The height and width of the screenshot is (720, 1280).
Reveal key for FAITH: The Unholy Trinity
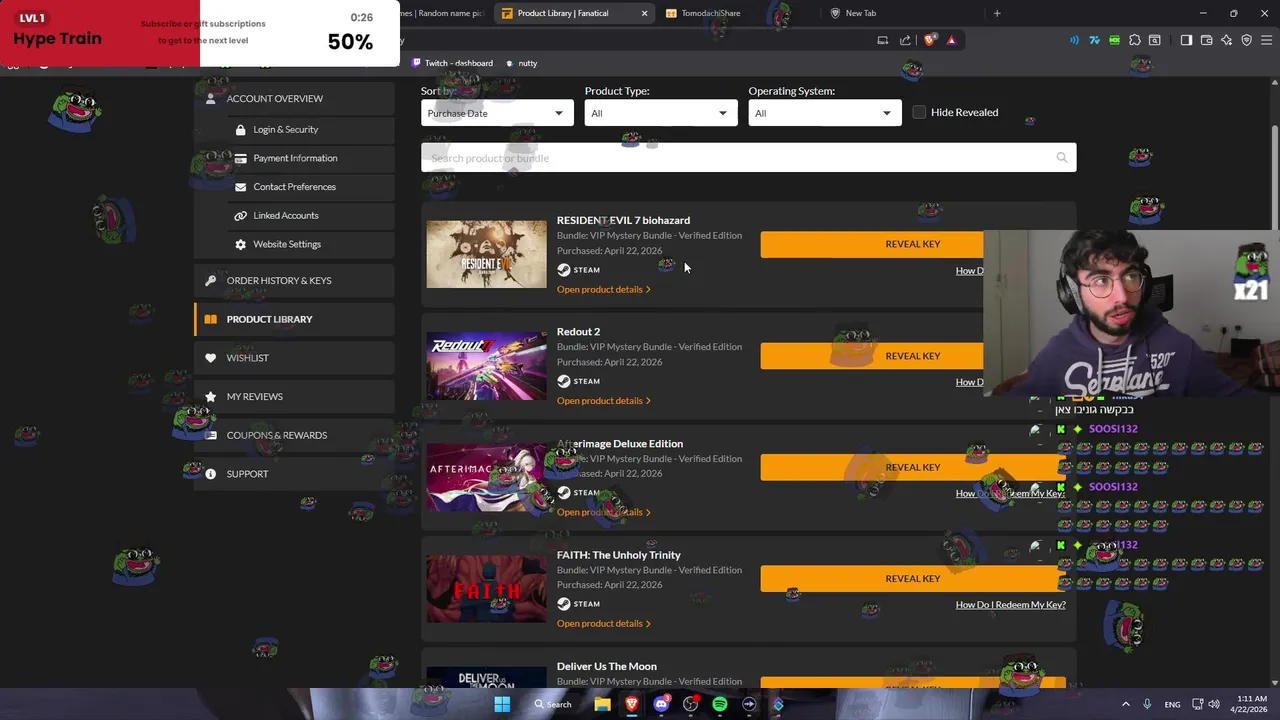click(912, 578)
